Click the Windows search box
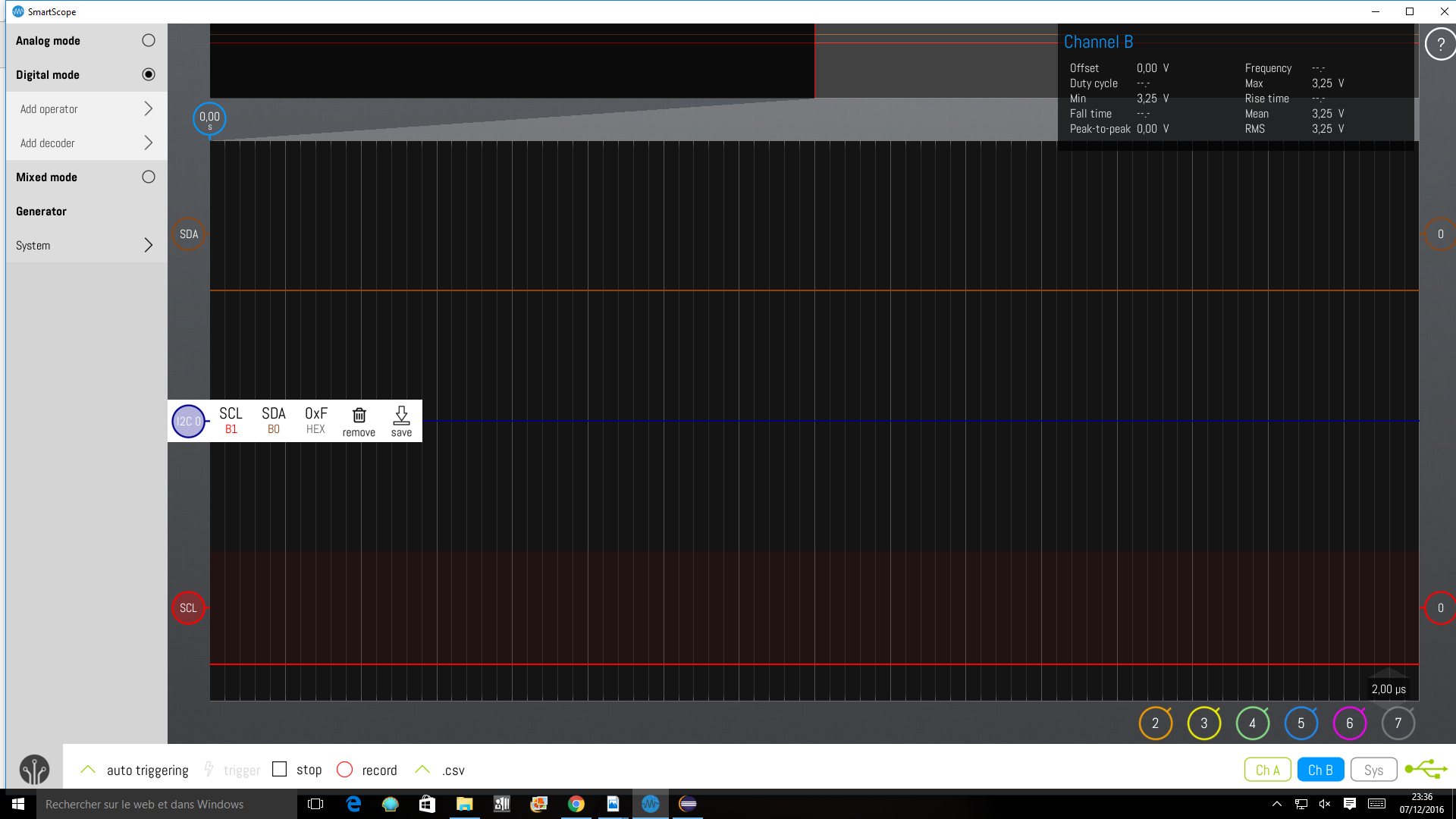Image resolution: width=1456 pixels, height=819 pixels. click(167, 804)
